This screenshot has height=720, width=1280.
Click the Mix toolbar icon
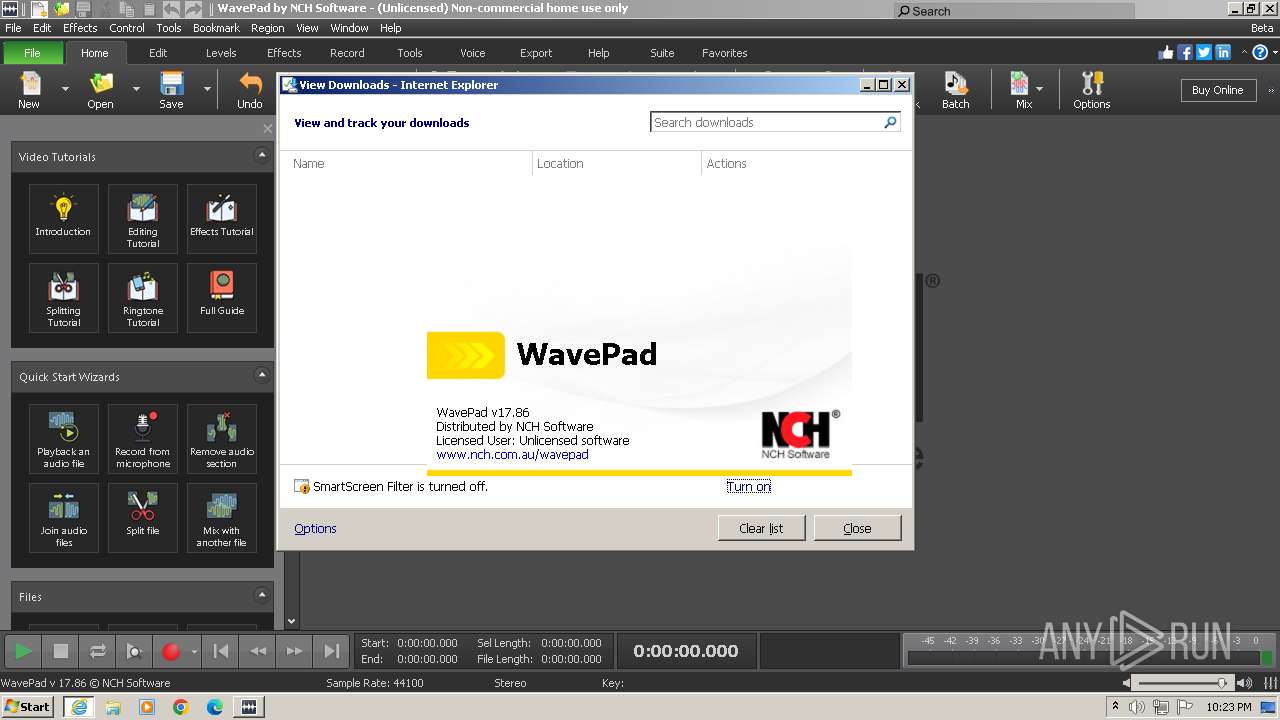(x=1022, y=89)
